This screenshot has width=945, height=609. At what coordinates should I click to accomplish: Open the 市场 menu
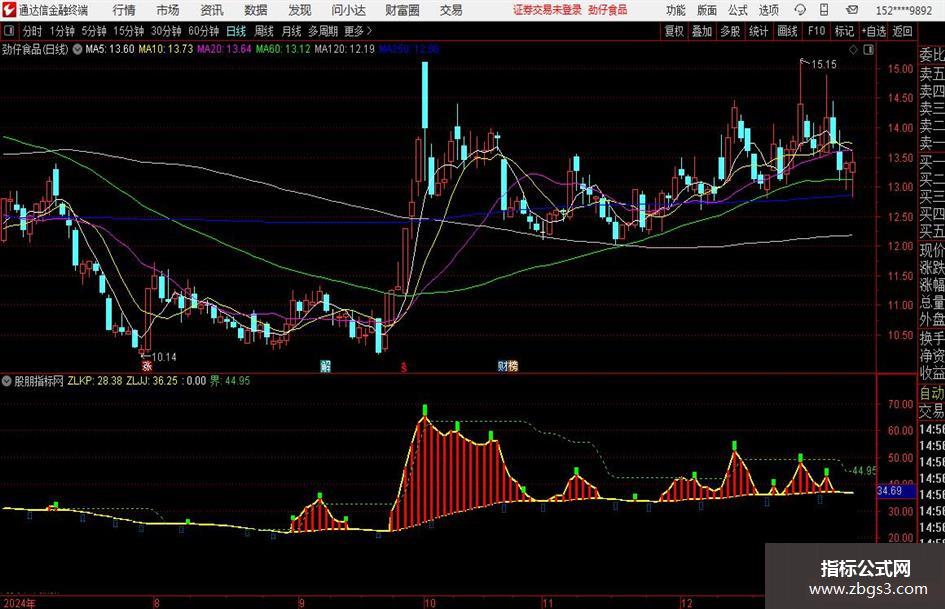[x=168, y=10]
